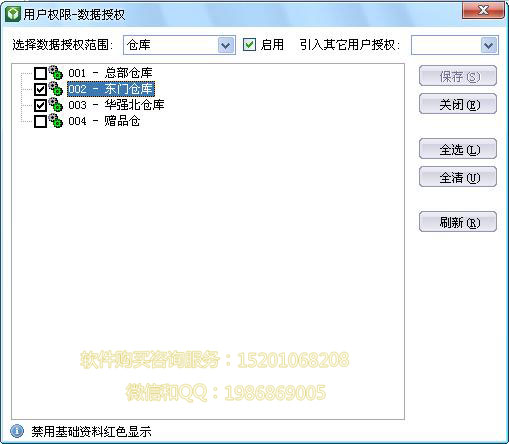This screenshot has height=444, width=509.
Task: Uncheck the 003 华强北仓库 checkbox
Action: click(x=40, y=105)
